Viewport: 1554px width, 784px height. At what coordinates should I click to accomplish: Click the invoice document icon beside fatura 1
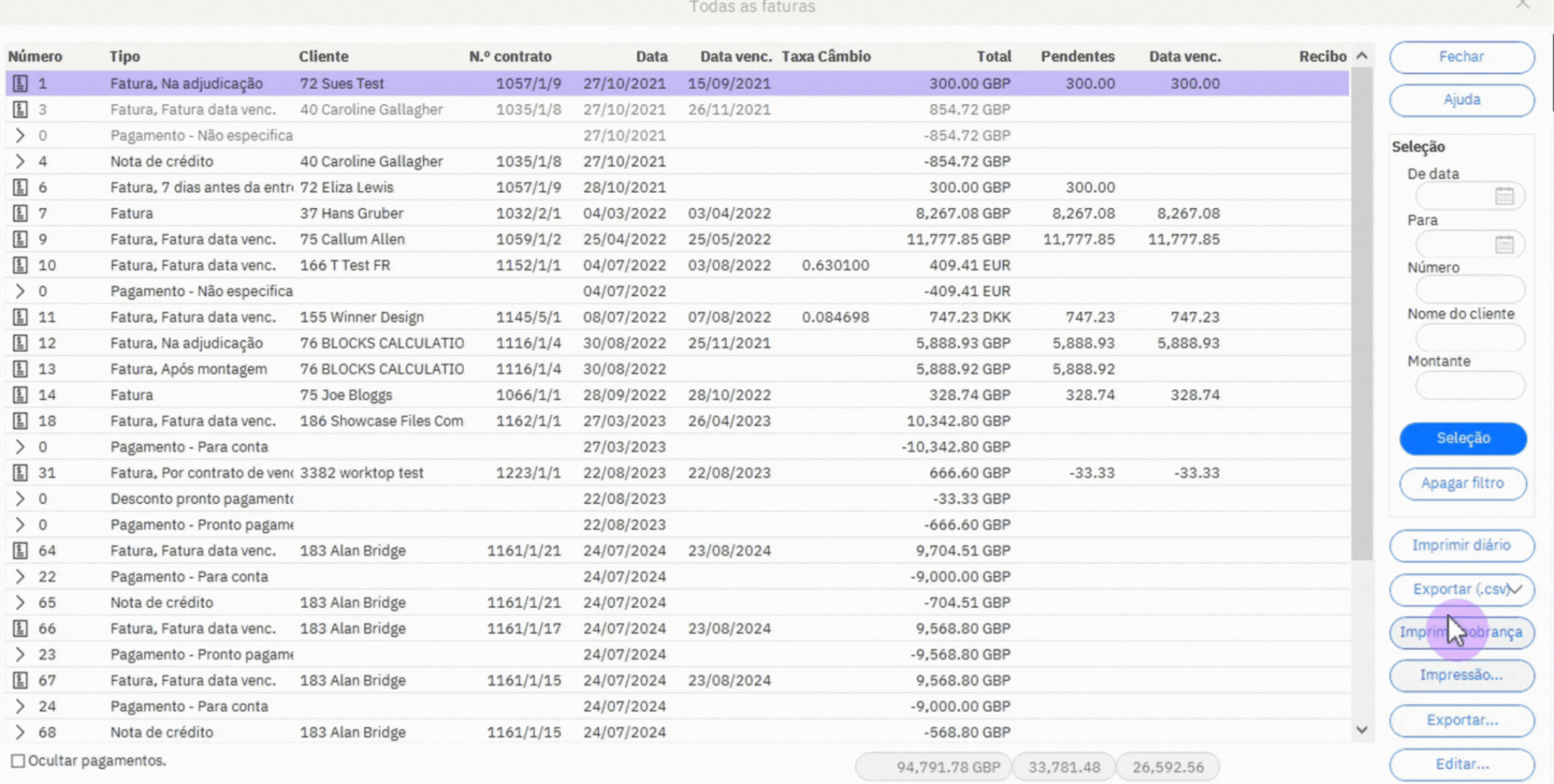[x=21, y=83]
